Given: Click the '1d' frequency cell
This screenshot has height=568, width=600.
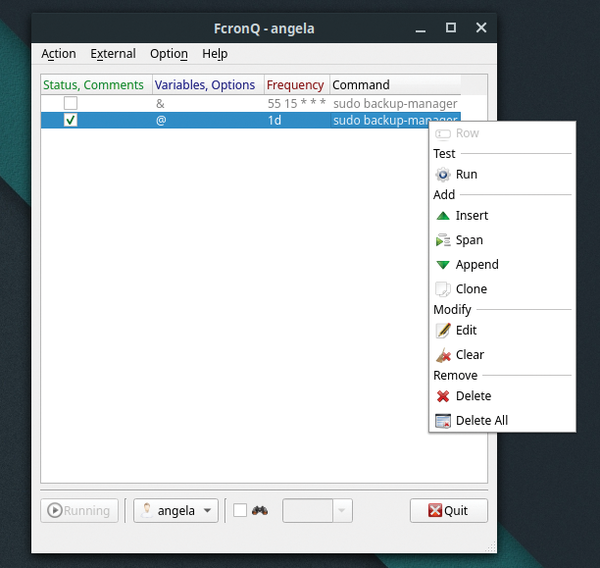Looking at the screenshot, I should tap(297, 120).
